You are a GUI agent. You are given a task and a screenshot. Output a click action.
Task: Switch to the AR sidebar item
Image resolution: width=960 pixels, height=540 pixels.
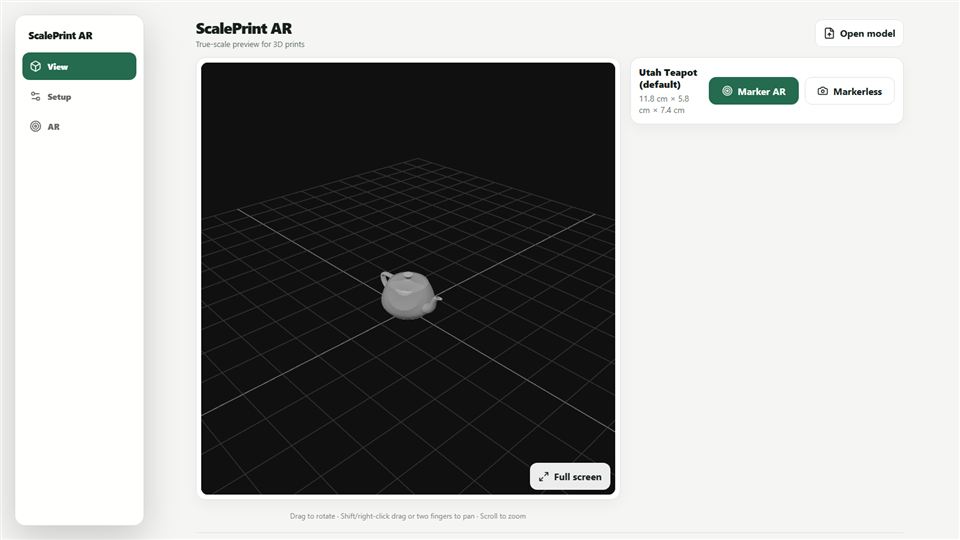tap(79, 127)
